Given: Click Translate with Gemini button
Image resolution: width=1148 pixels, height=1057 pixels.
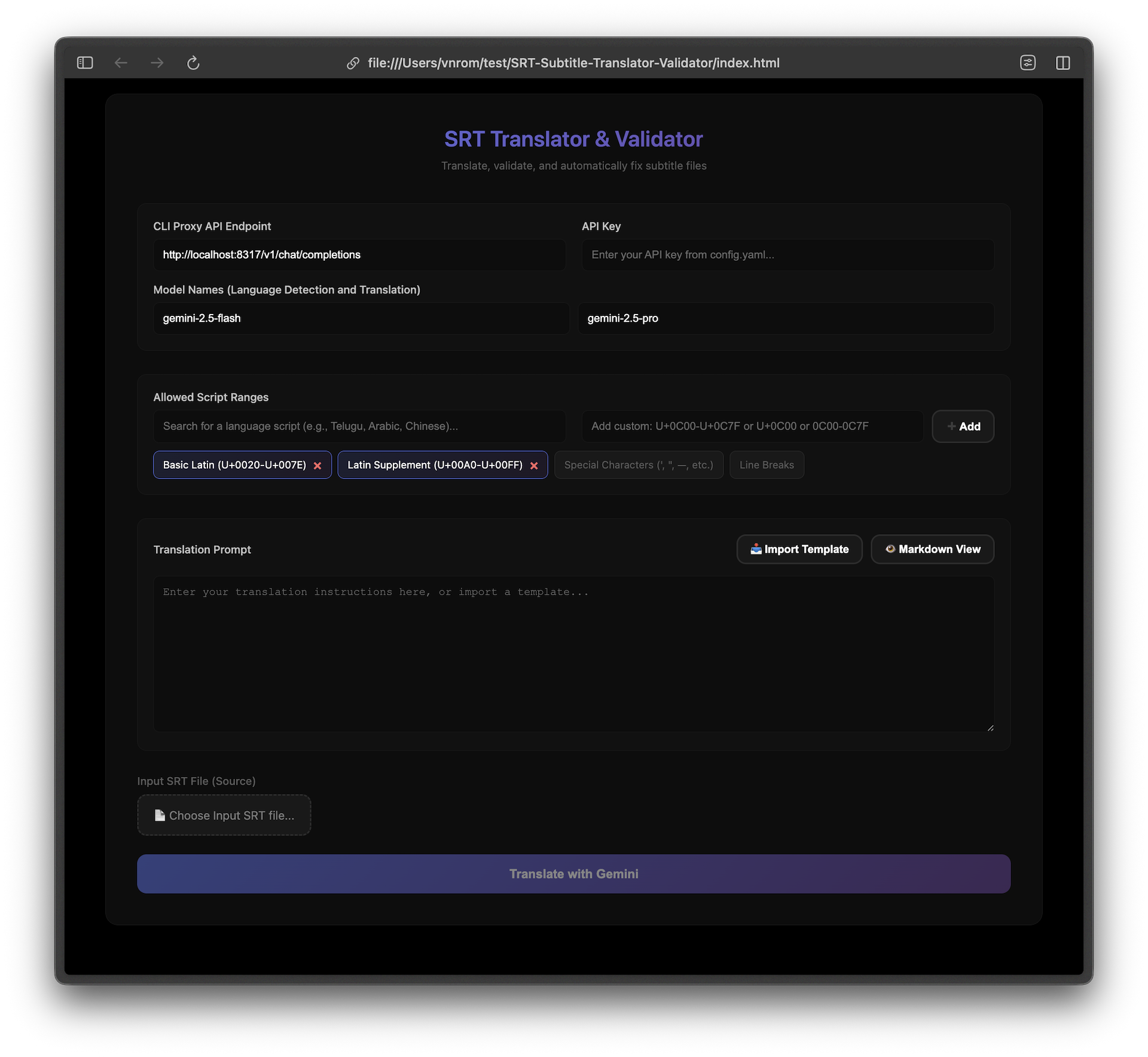Looking at the screenshot, I should 573,873.
